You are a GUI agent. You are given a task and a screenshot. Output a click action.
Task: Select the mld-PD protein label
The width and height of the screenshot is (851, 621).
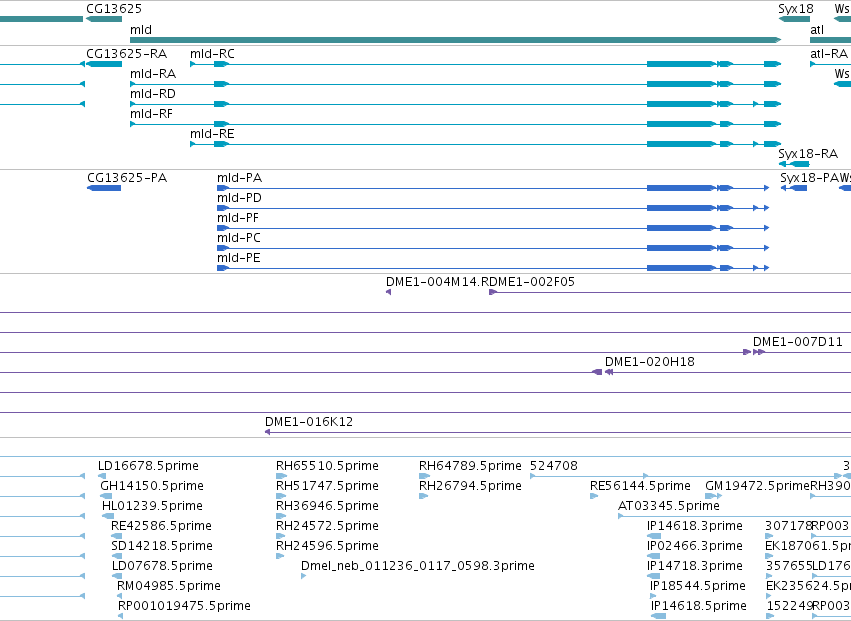coord(239,198)
